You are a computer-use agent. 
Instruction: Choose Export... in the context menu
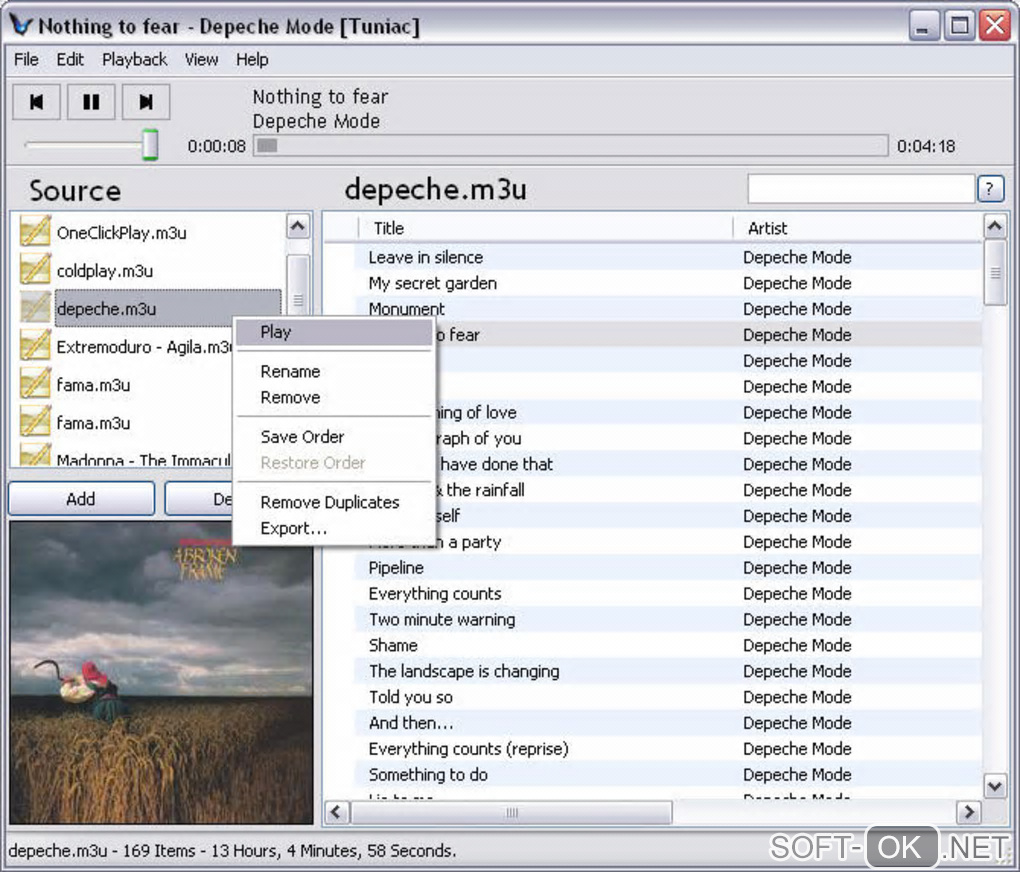coord(334,528)
